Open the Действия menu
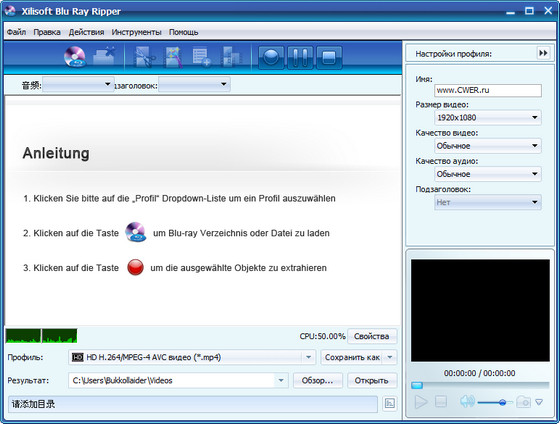This screenshot has height=424, width=560. (86, 32)
